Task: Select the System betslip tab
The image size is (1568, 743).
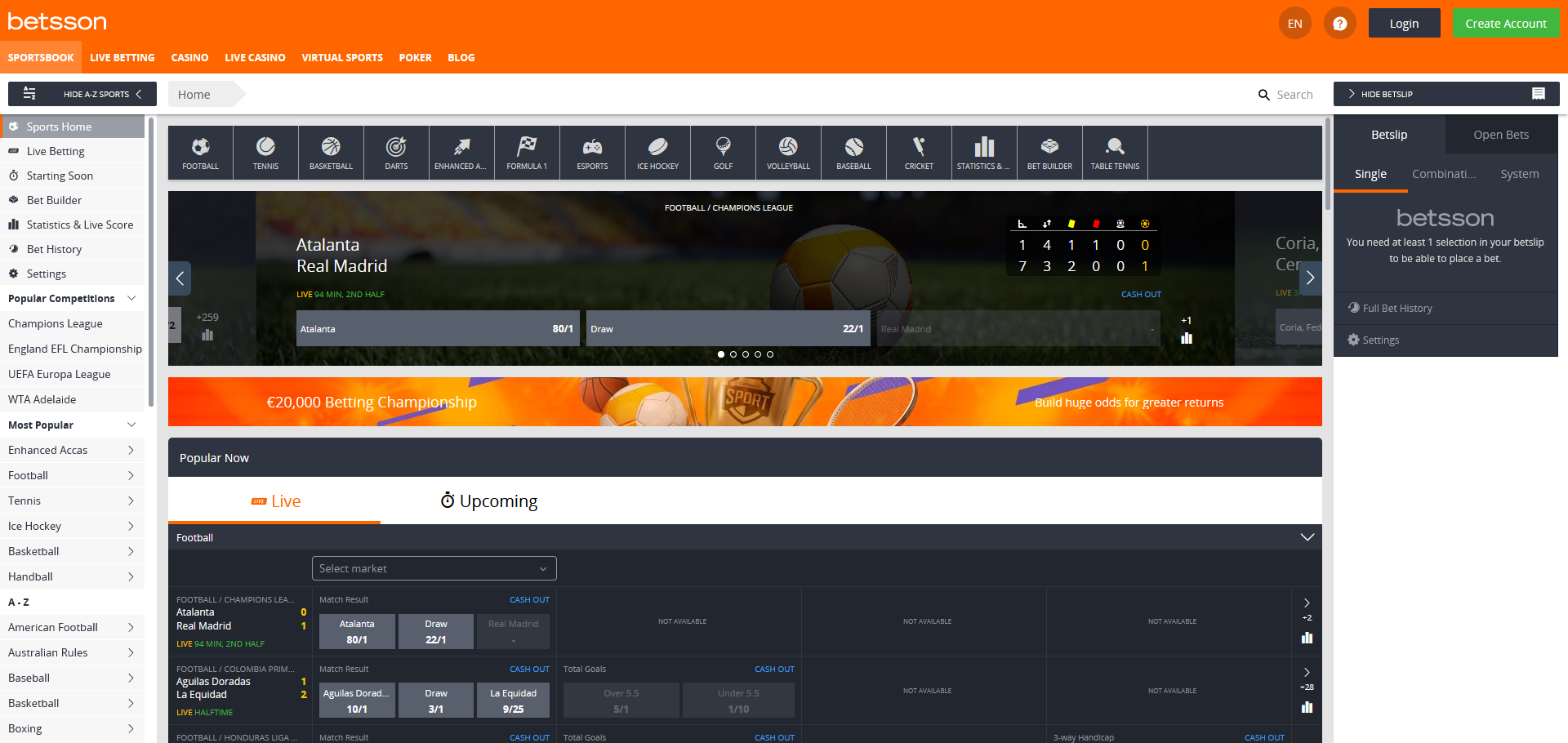Action: point(1519,174)
